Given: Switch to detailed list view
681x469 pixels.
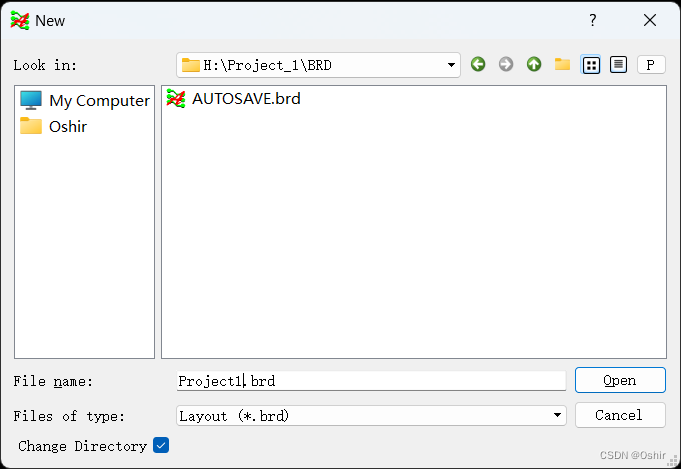Looking at the screenshot, I should point(619,65).
